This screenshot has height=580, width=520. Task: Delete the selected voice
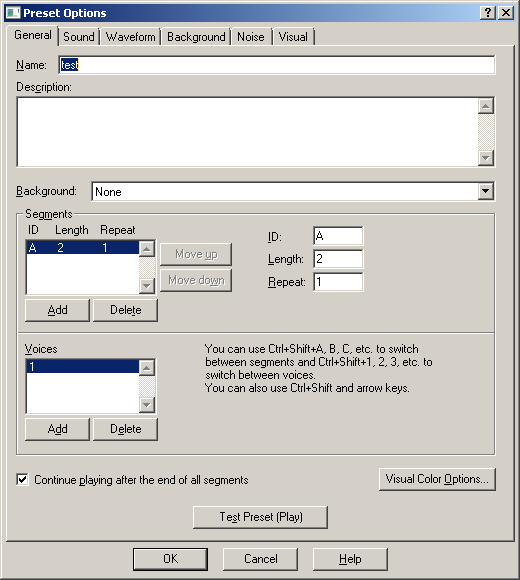pyautogui.click(x=125, y=429)
